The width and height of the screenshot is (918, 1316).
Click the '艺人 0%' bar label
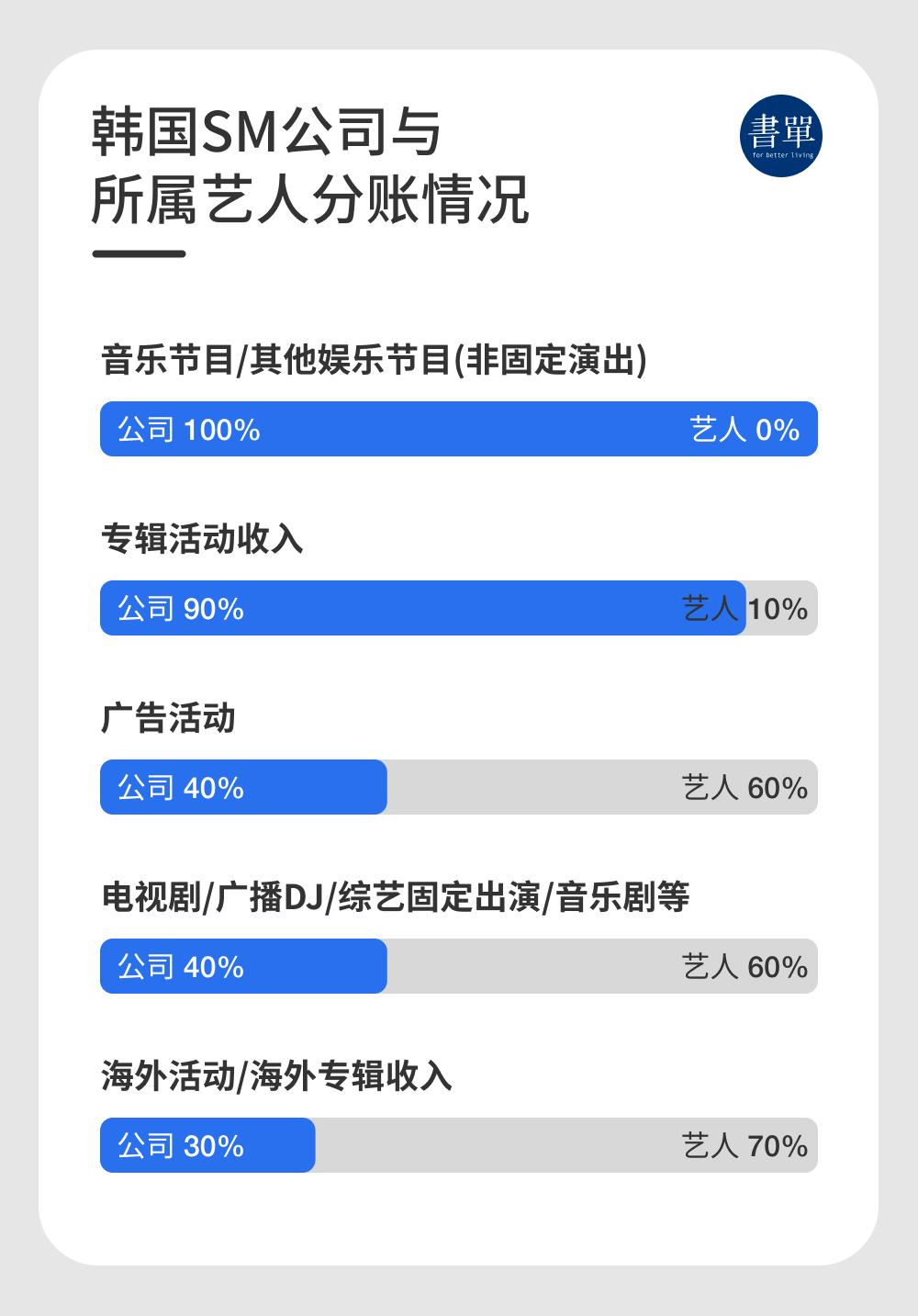click(744, 430)
